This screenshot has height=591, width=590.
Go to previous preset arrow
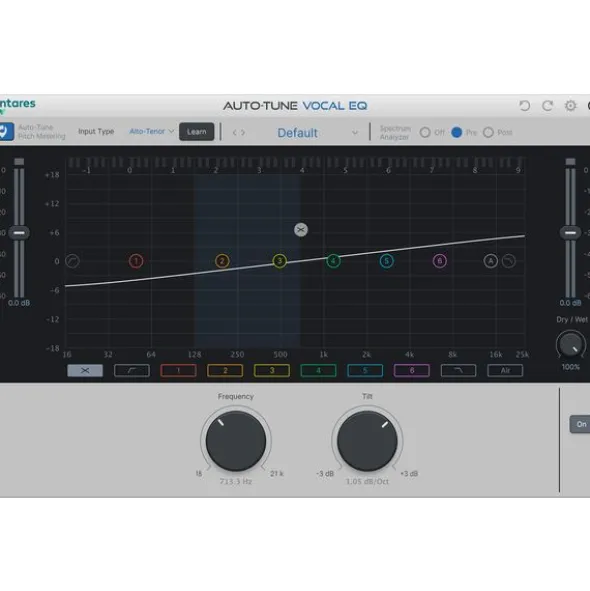coord(234,133)
